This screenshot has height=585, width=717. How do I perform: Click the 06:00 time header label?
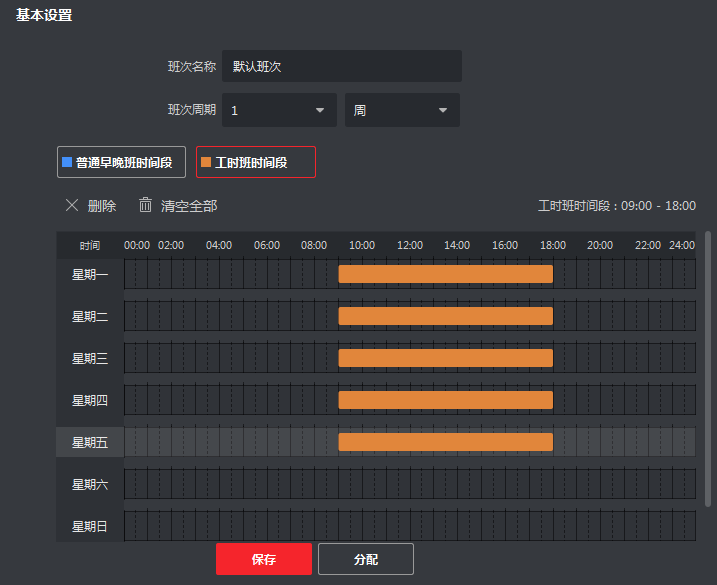tap(267, 246)
